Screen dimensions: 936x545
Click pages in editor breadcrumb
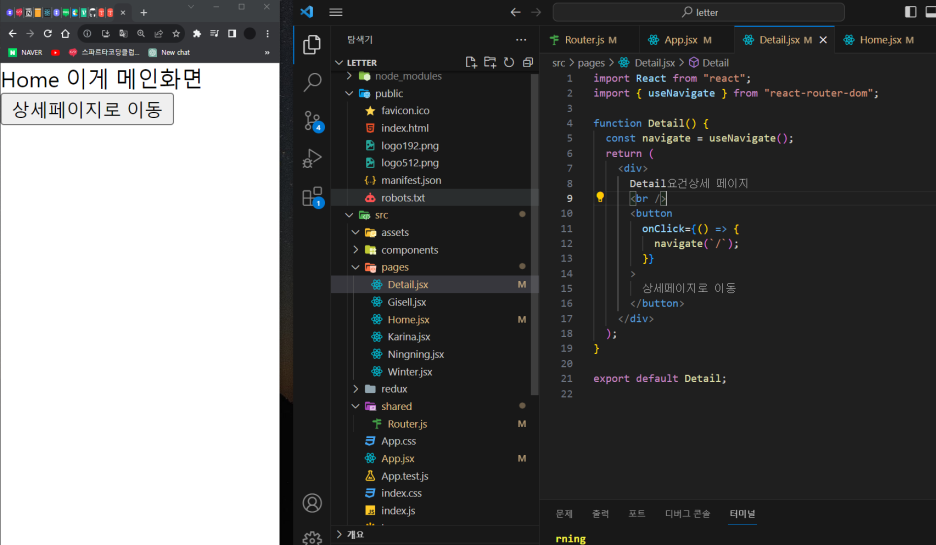pos(591,63)
